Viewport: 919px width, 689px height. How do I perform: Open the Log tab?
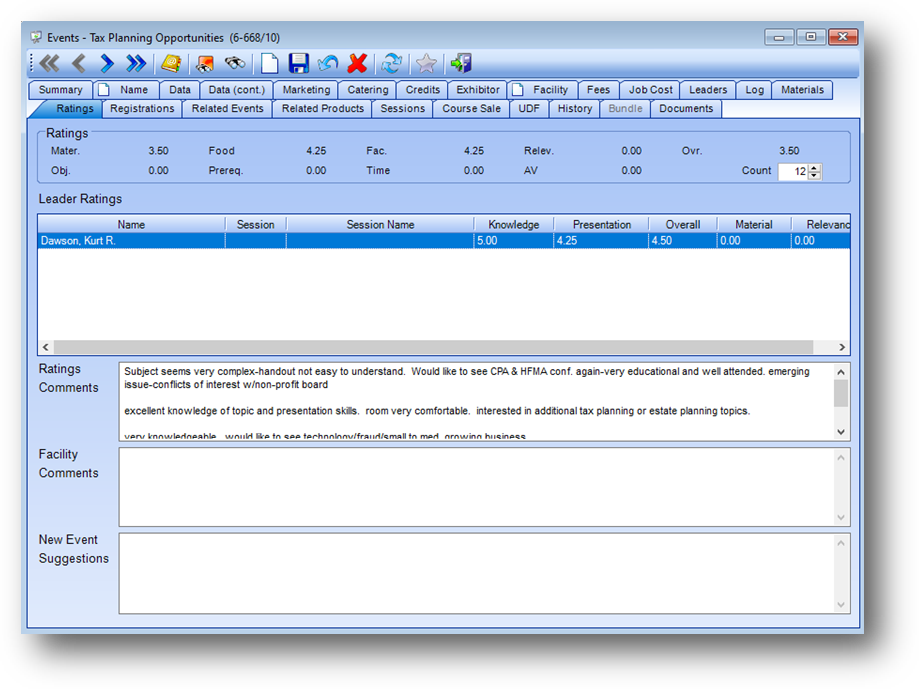(754, 90)
